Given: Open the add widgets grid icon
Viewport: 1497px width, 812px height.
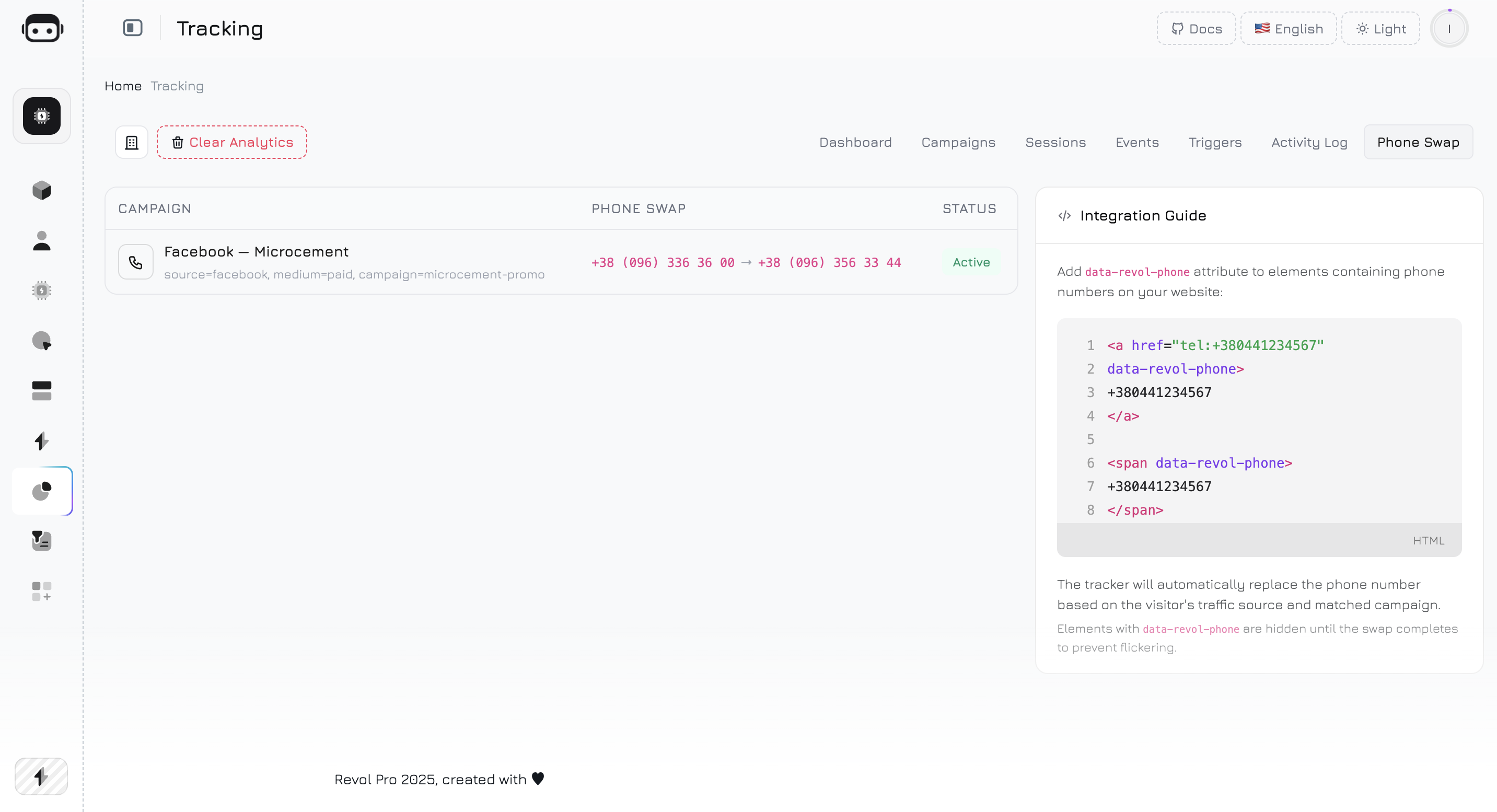Looking at the screenshot, I should [42, 590].
